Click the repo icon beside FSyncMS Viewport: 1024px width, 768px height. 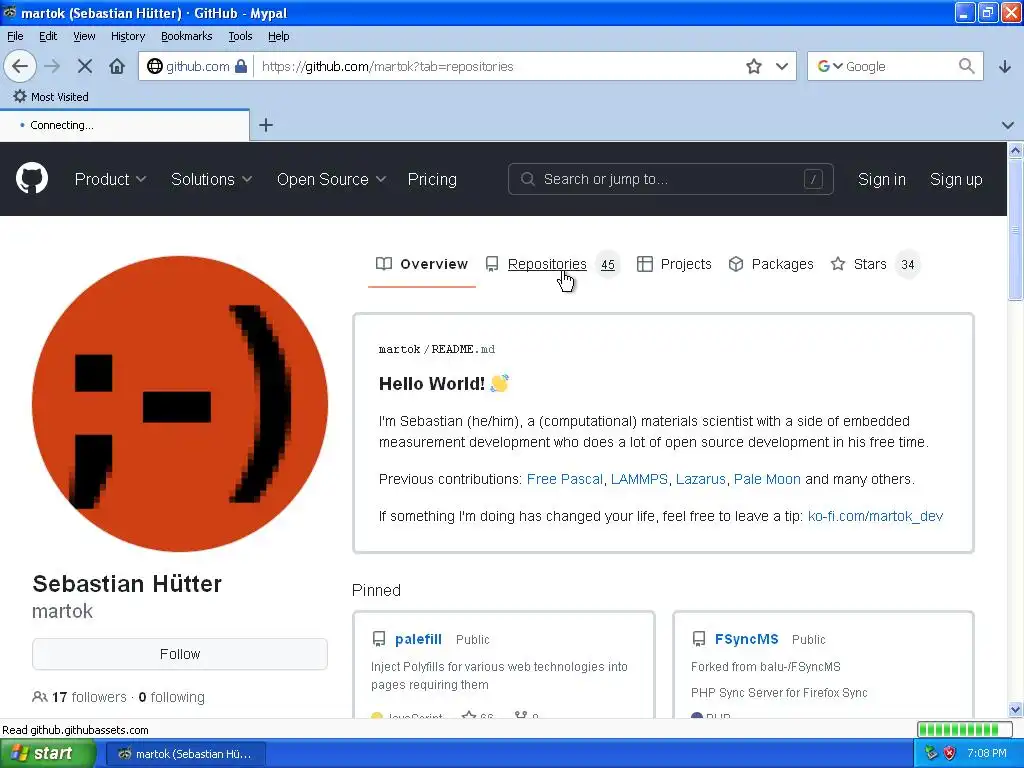click(699, 639)
